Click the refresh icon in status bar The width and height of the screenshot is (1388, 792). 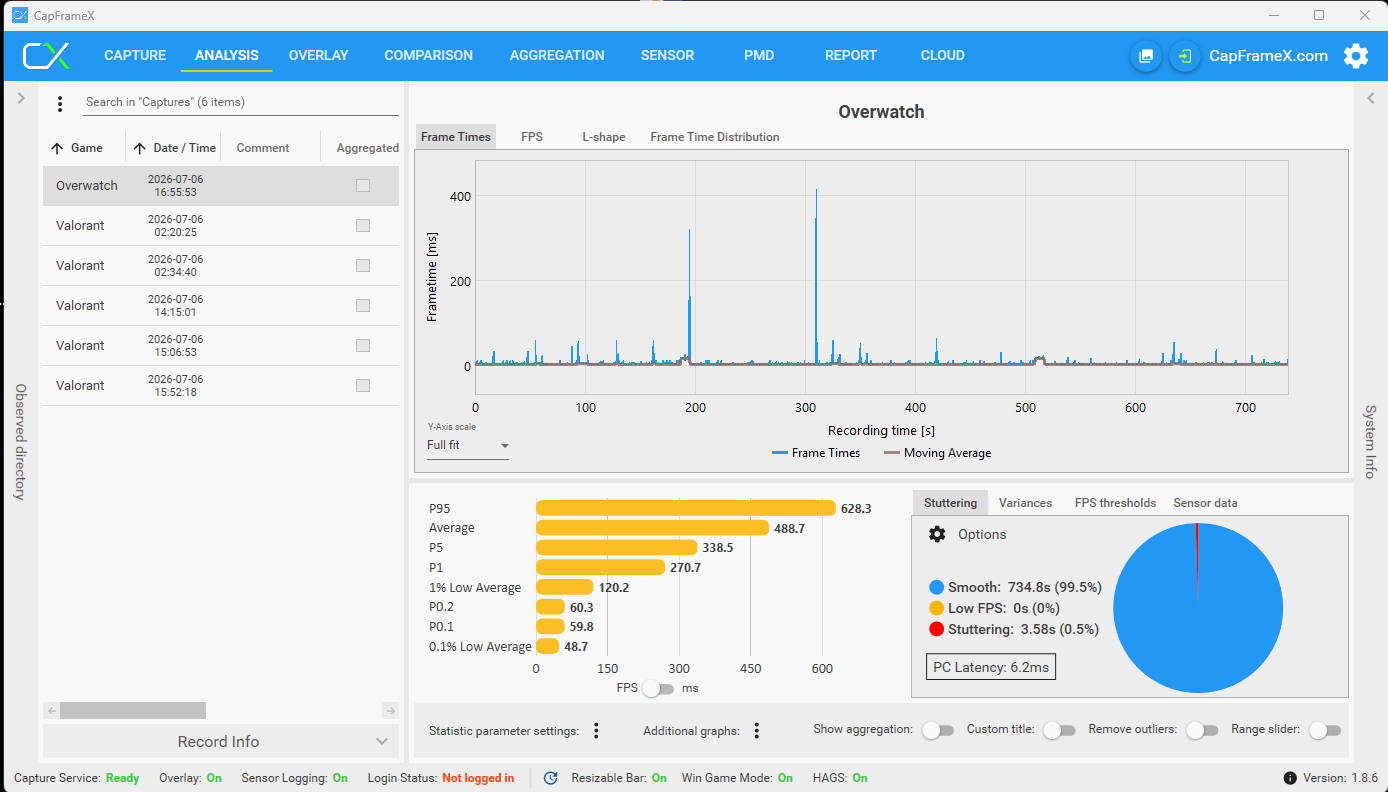pyautogui.click(x=550, y=778)
